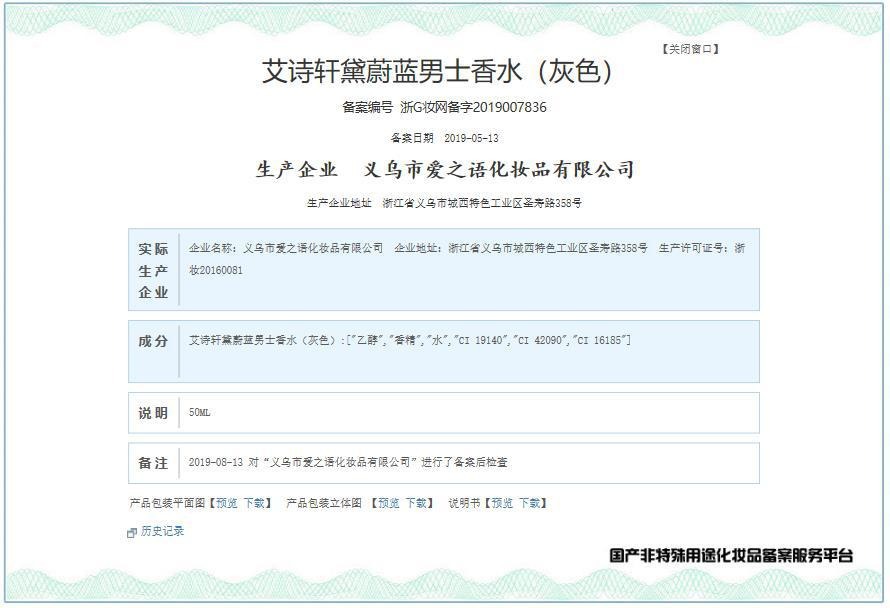Select the ingredient list containing CI 19140
The height and width of the screenshot is (608, 890).
tap(410, 340)
